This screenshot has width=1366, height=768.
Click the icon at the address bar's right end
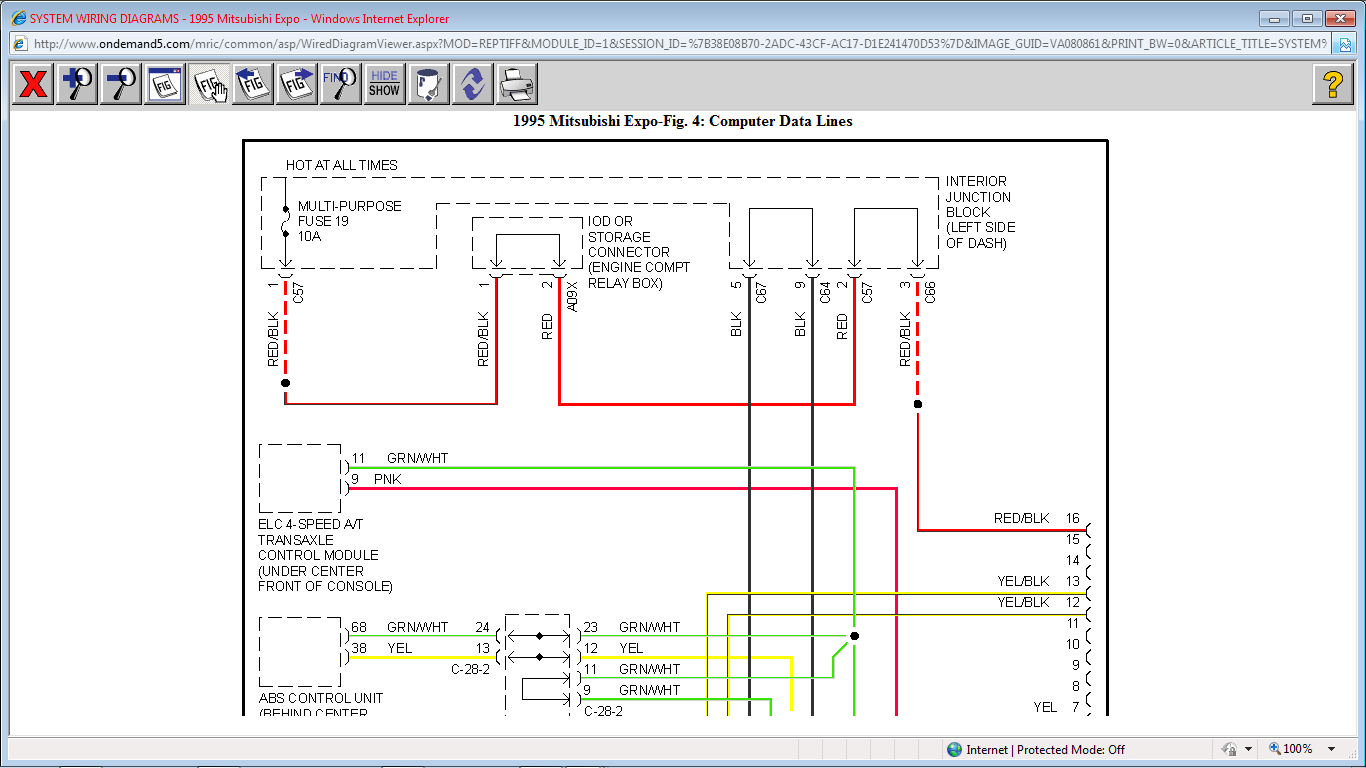(x=1345, y=44)
